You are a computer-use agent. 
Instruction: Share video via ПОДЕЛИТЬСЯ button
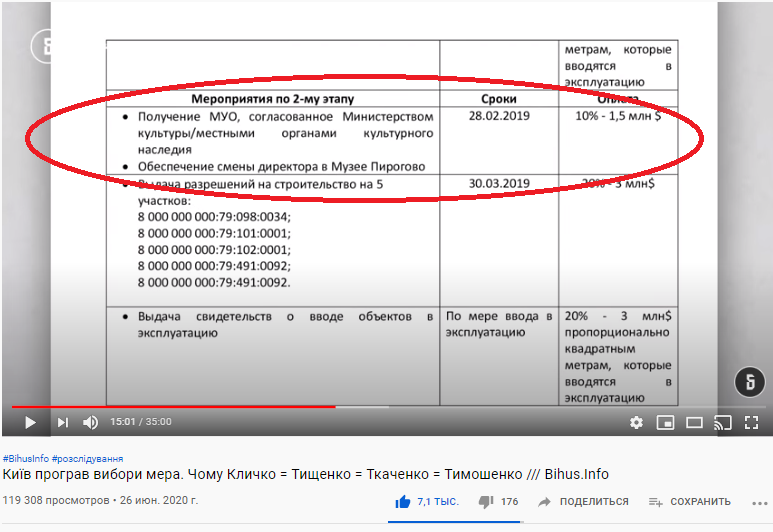pos(583,502)
